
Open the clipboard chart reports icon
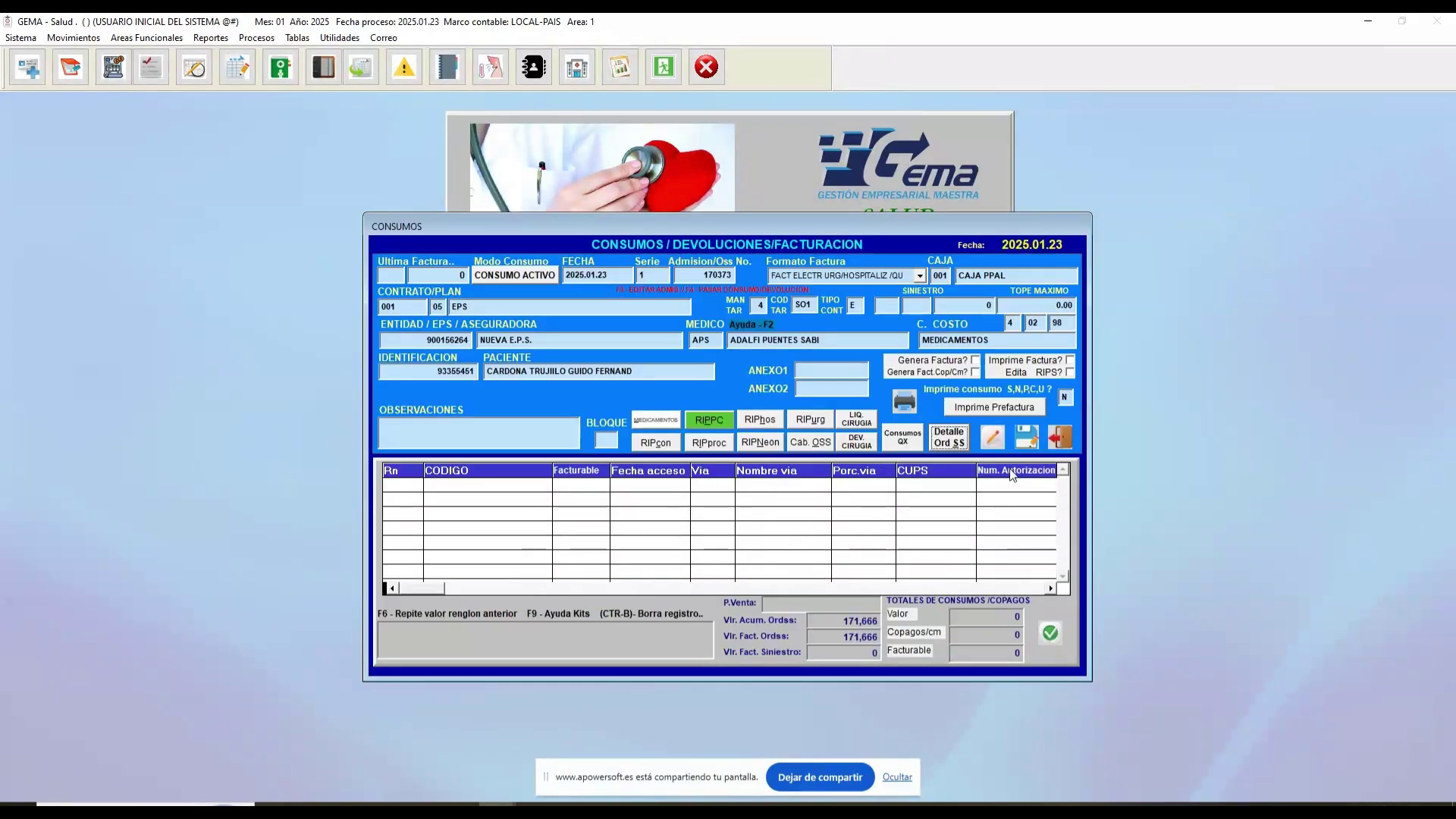pos(620,67)
